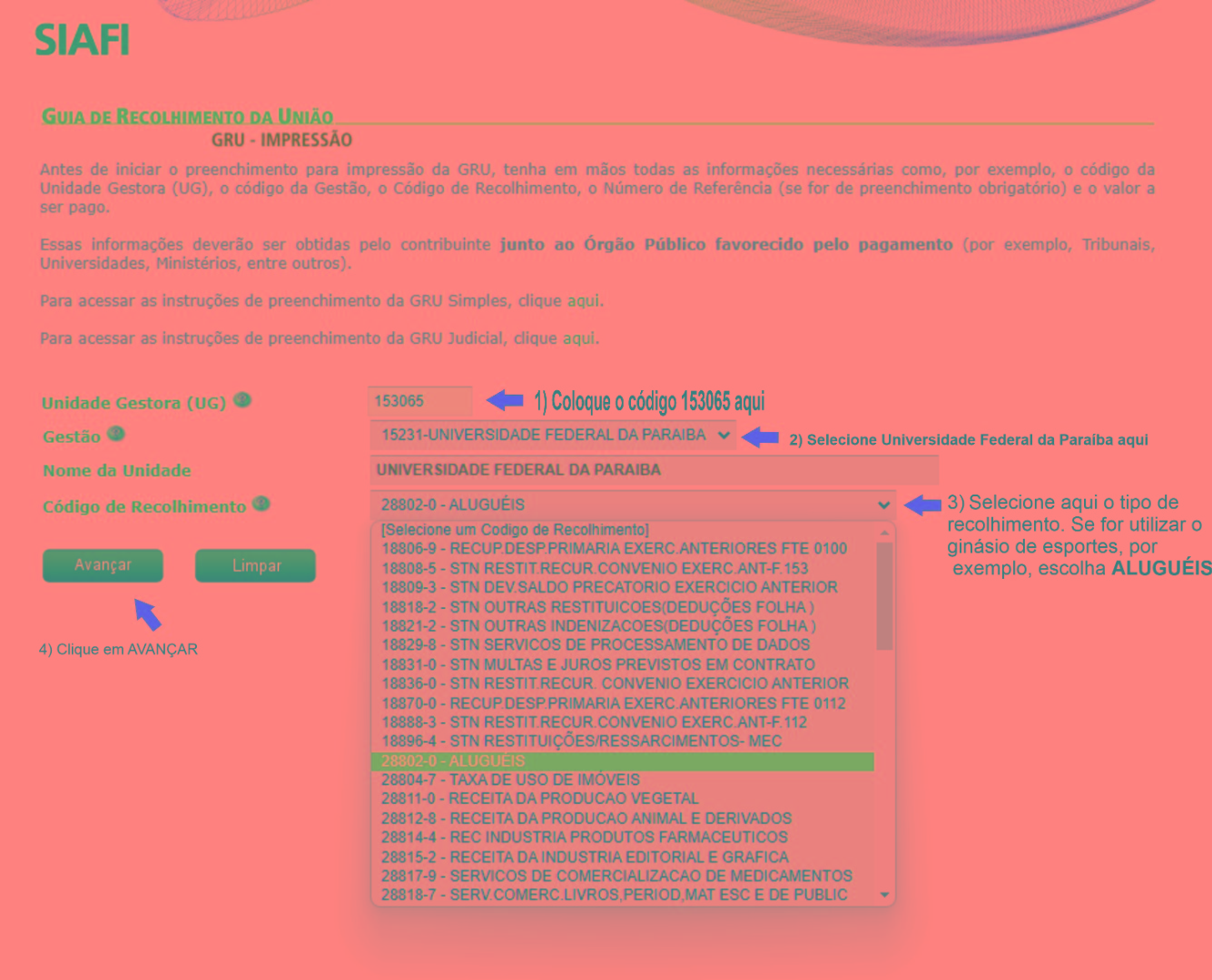Click the Nome da Unidade text field
The height and width of the screenshot is (980, 1212).
pos(654,470)
